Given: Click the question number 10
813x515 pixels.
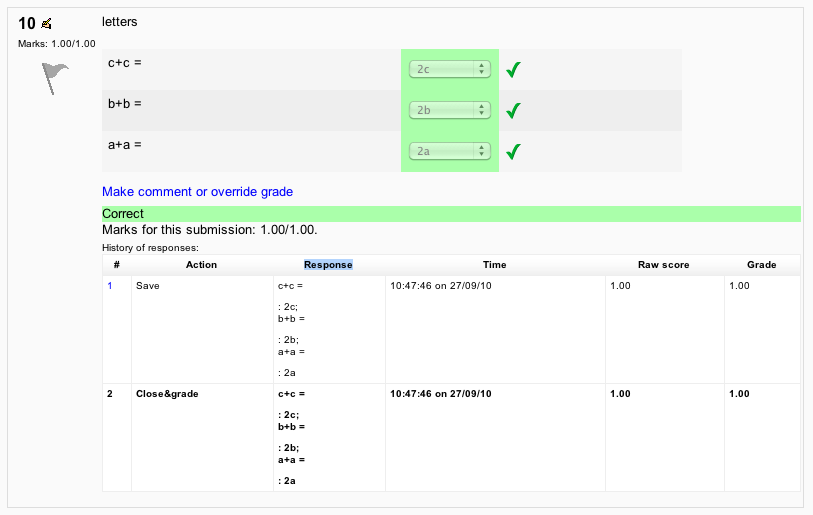Looking at the screenshot, I should tap(26, 23).
